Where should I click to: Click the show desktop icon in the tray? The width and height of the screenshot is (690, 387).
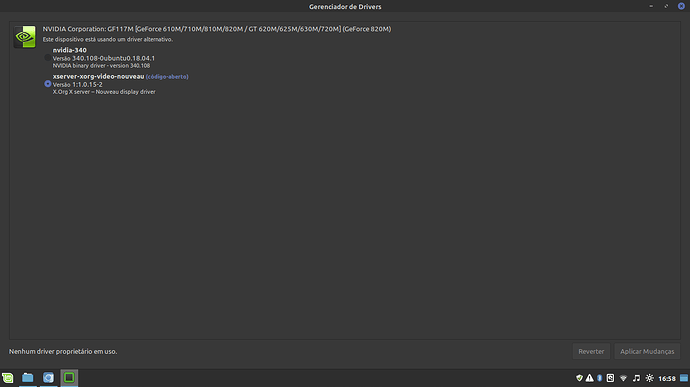684,378
